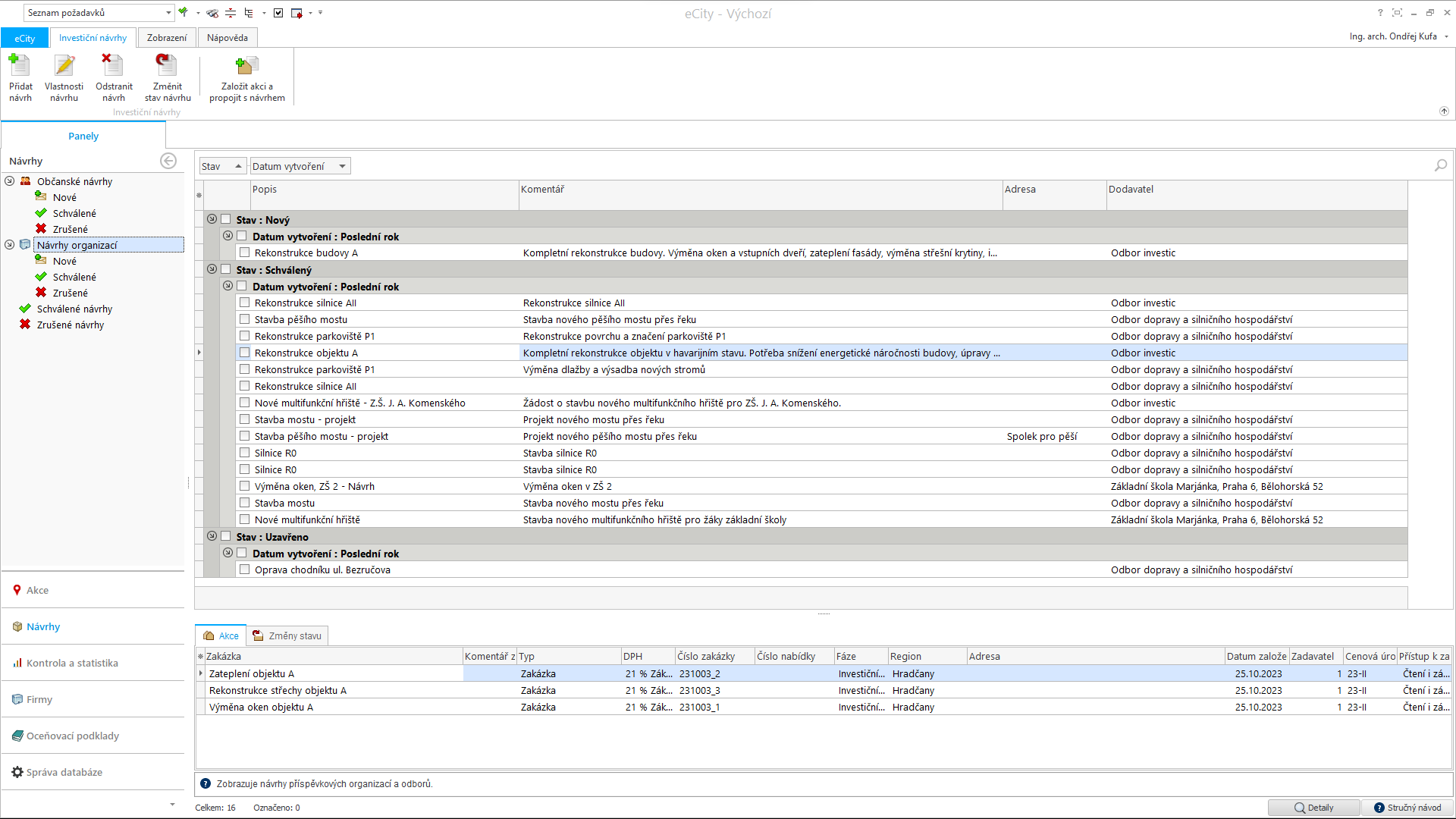1456x819 pixels.
Task: Check Oprava chodníku ul. Bezručova checkbox
Action: [x=244, y=570]
